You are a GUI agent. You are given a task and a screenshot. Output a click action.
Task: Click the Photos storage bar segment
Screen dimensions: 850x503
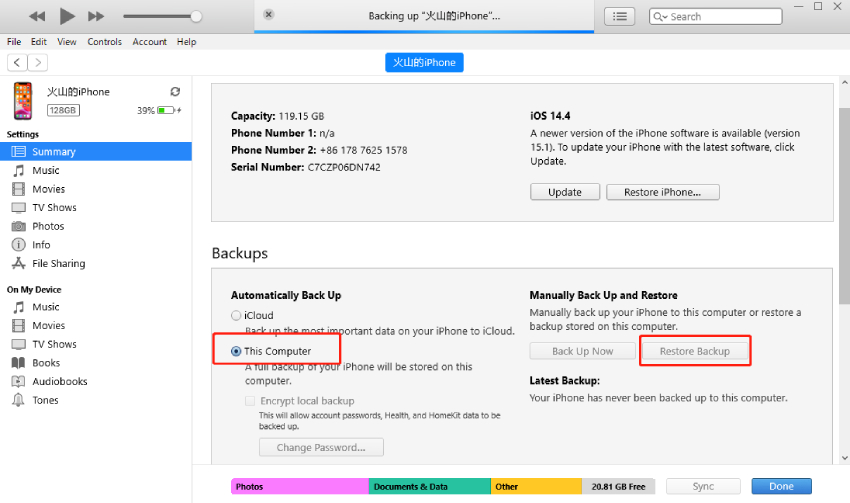(x=300, y=487)
